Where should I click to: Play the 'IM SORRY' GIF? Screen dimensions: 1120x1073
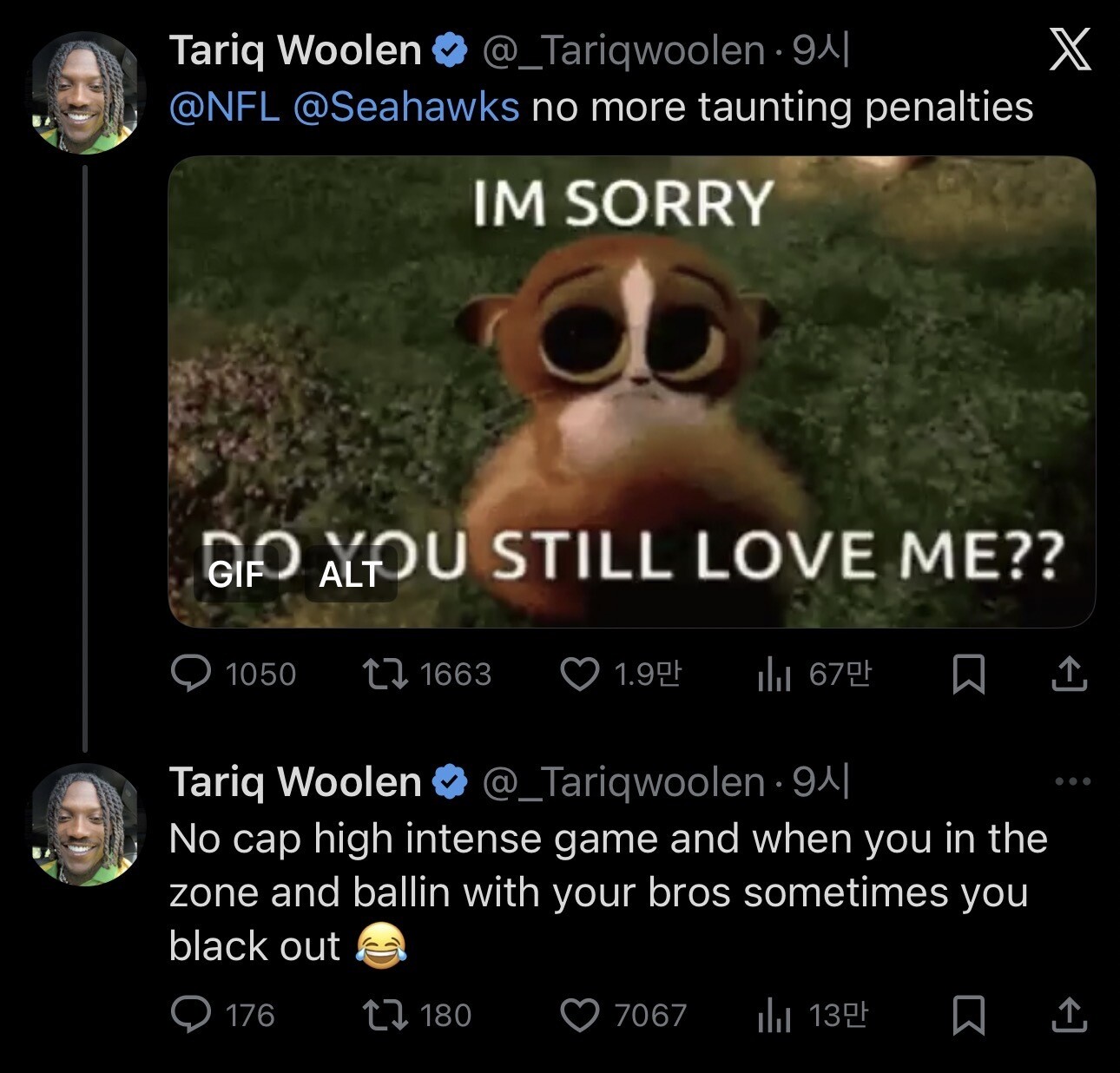click(x=631, y=392)
